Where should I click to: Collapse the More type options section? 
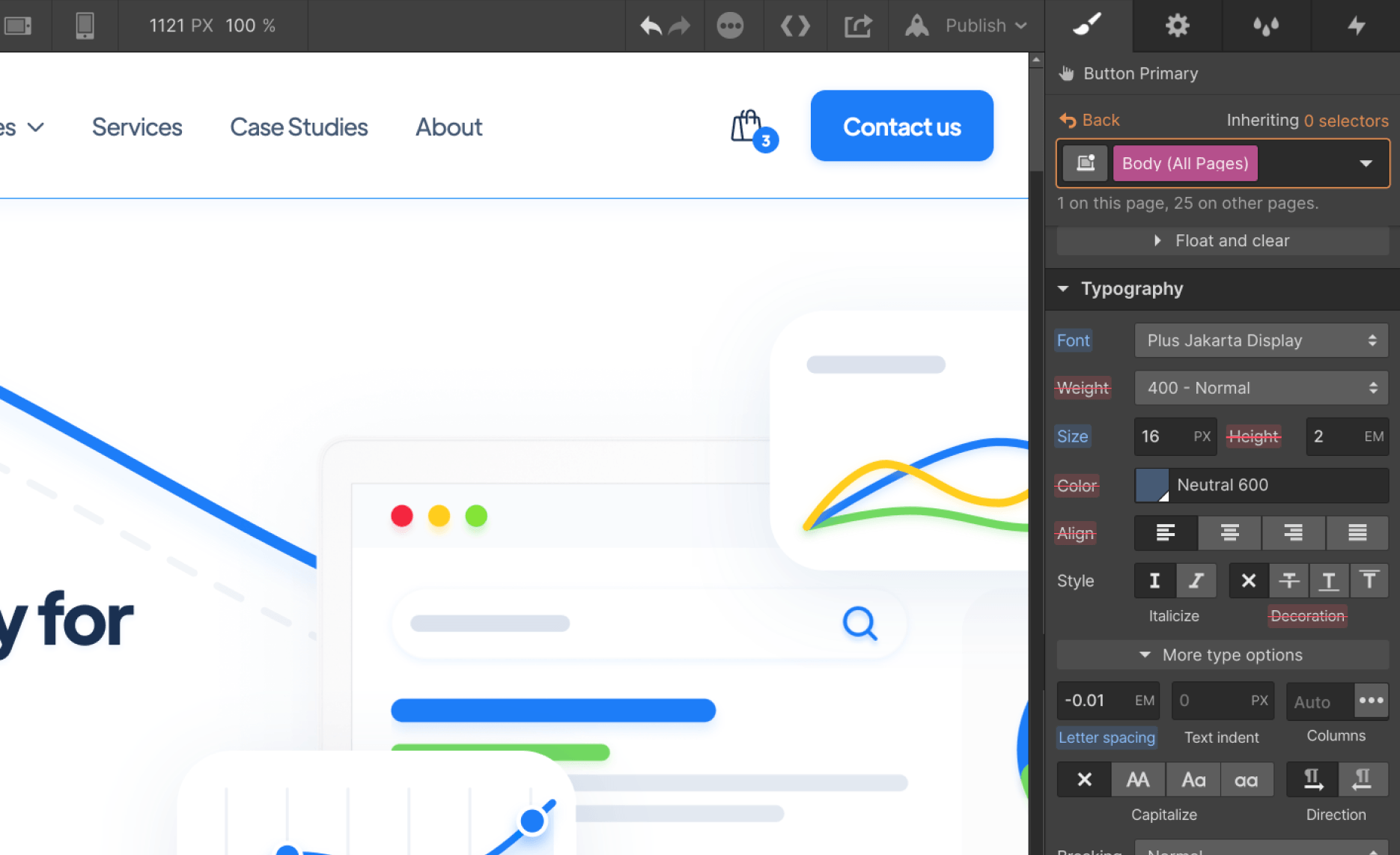[x=1221, y=654]
